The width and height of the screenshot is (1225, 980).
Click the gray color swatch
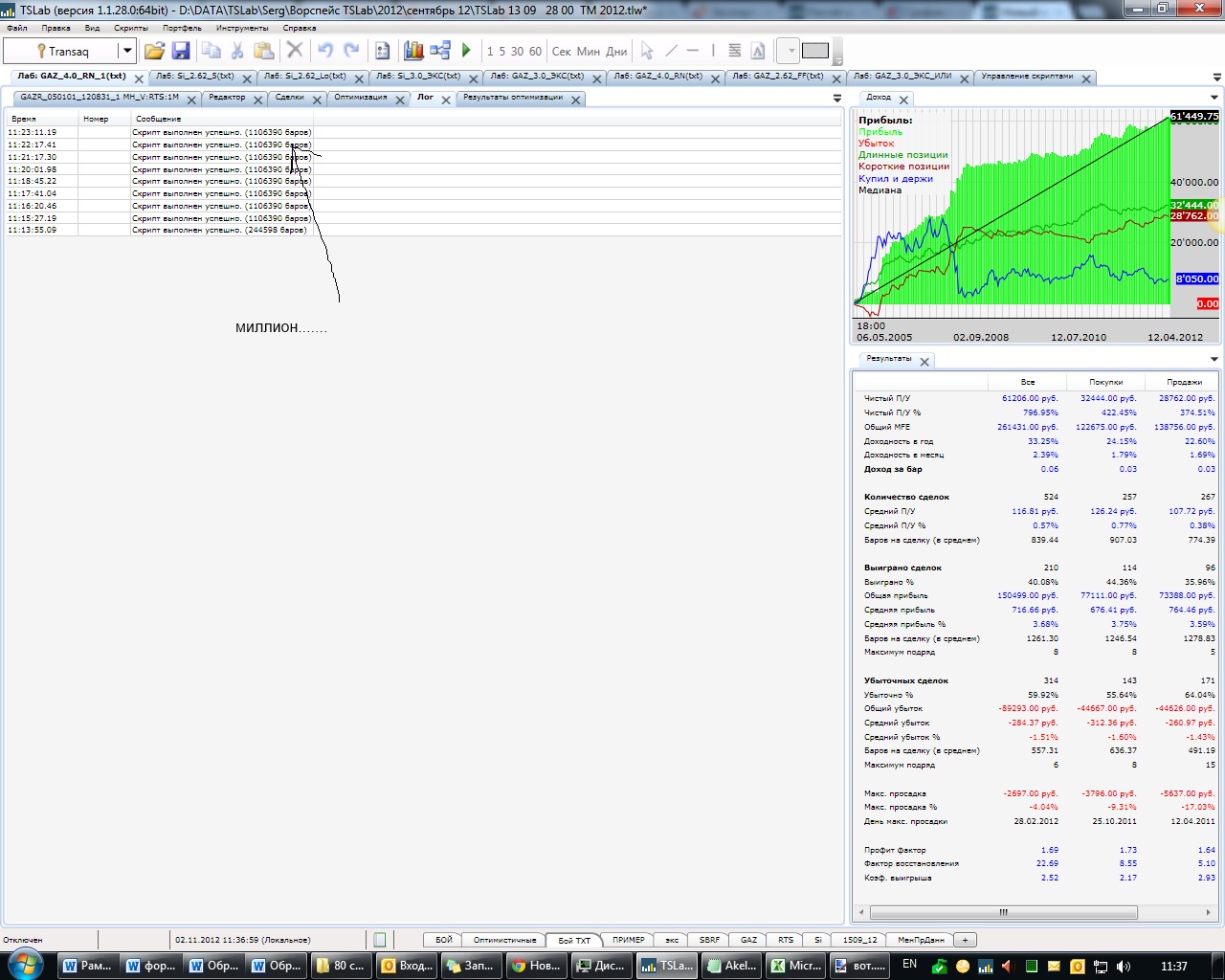pos(815,51)
